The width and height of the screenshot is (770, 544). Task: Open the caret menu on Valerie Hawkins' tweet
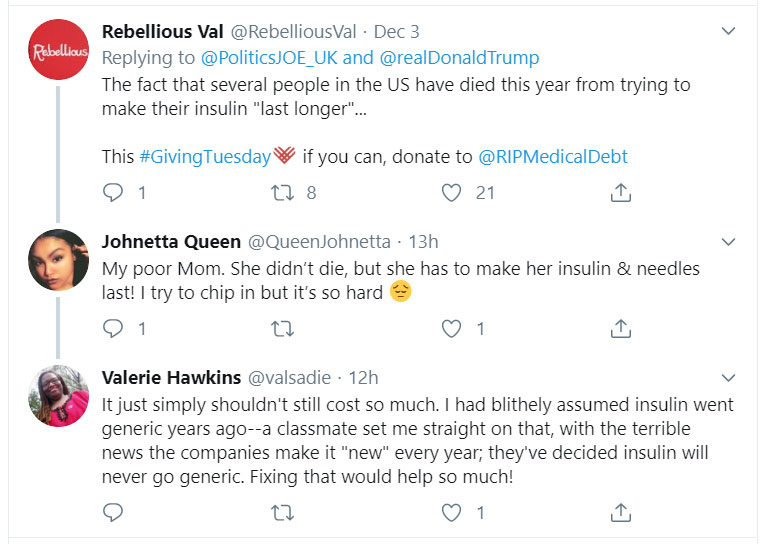tap(729, 378)
